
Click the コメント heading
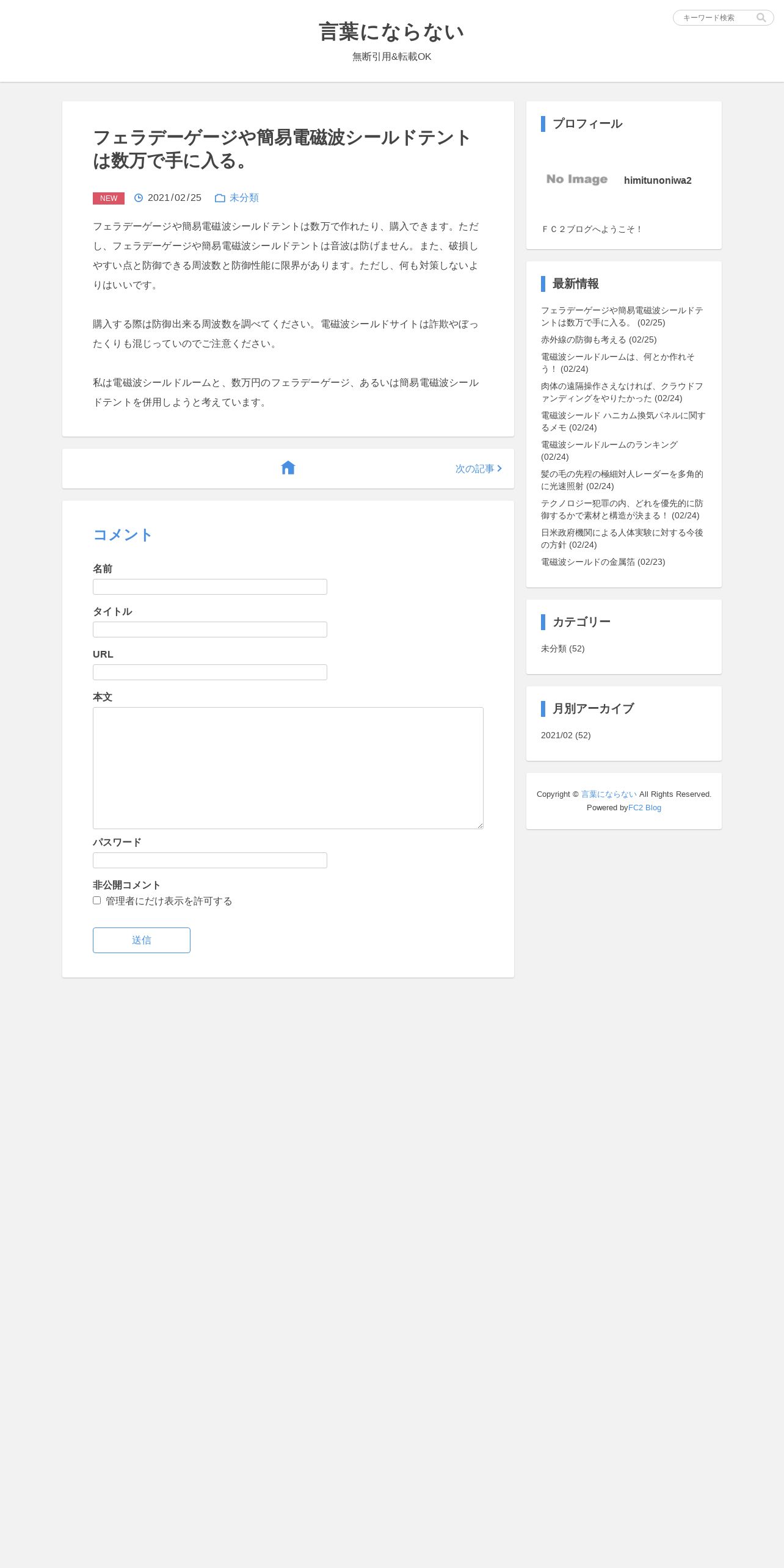(x=122, y=535)
